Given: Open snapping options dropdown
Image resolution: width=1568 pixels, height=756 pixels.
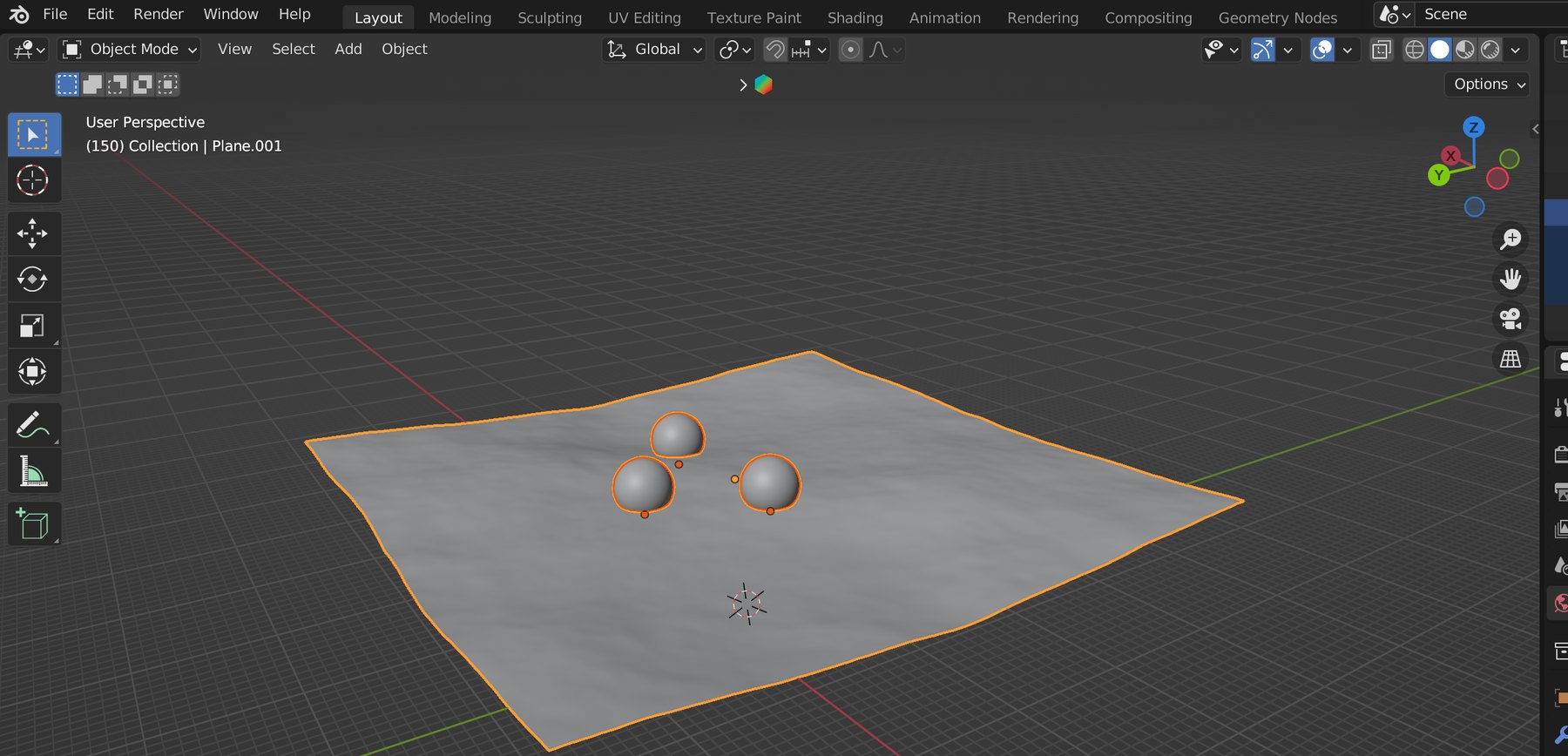Looking at the screenshot, I should pos(809,50).
